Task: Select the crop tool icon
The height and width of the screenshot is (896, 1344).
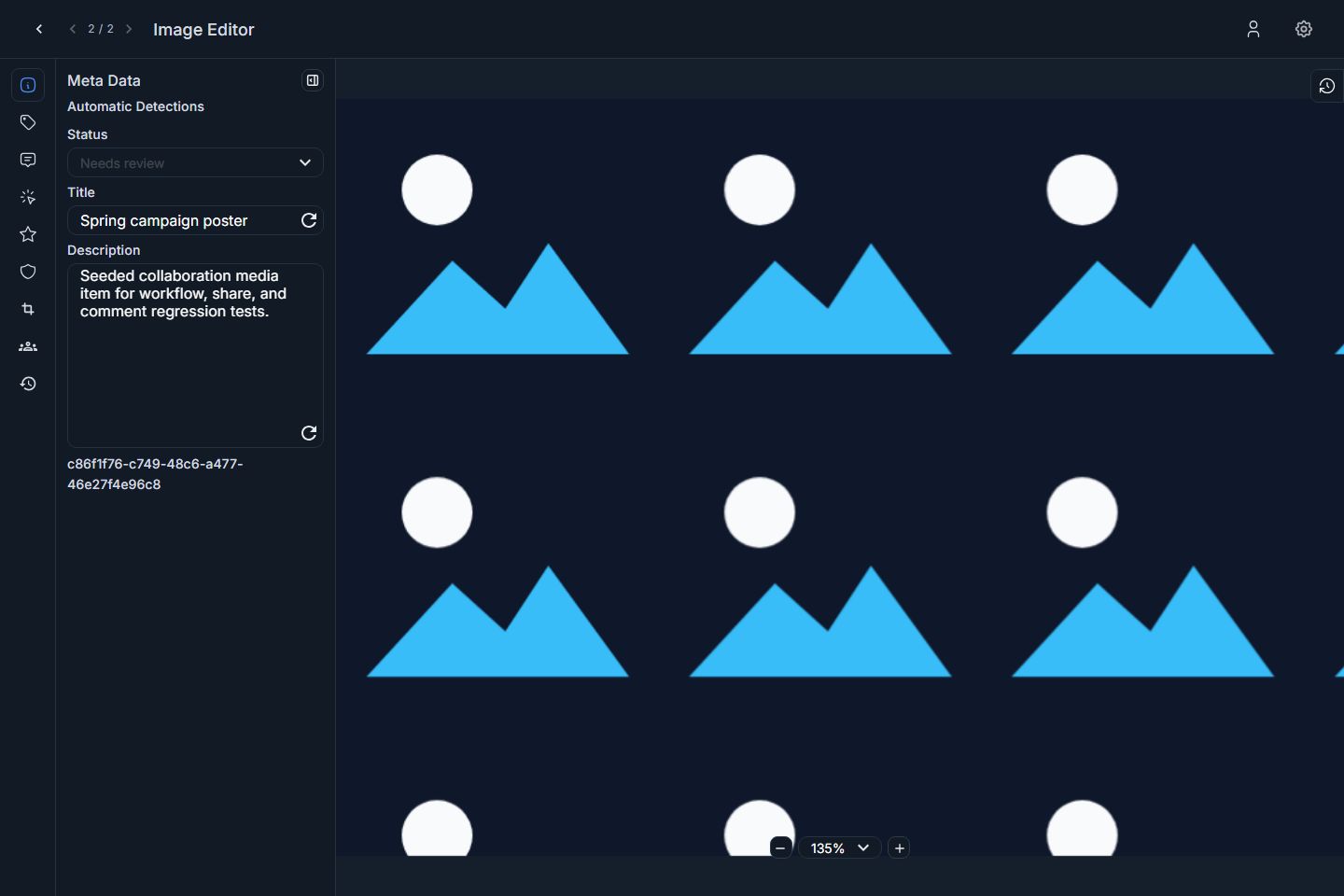Action: [28, 309]
